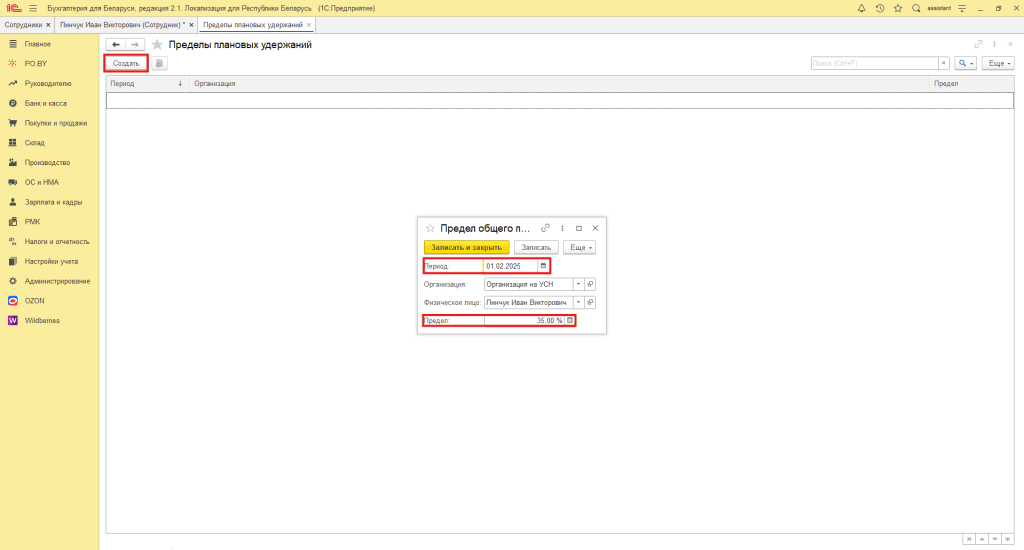The image size is (1024, 550).
Task: Click the Создать button
Action: [x=126, y=63]
